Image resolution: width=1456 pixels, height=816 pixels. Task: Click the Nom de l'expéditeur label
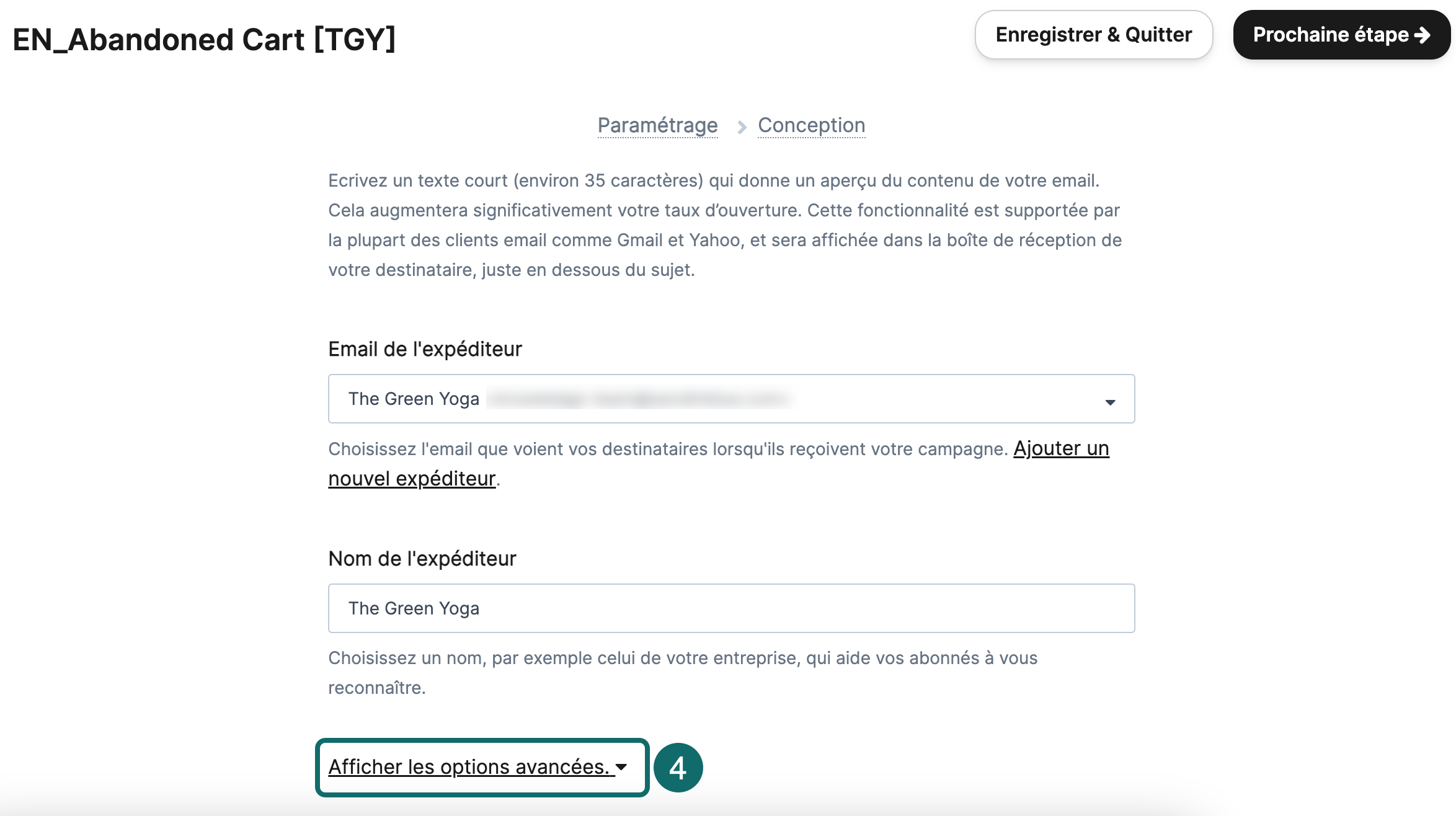tap(422, 559)
